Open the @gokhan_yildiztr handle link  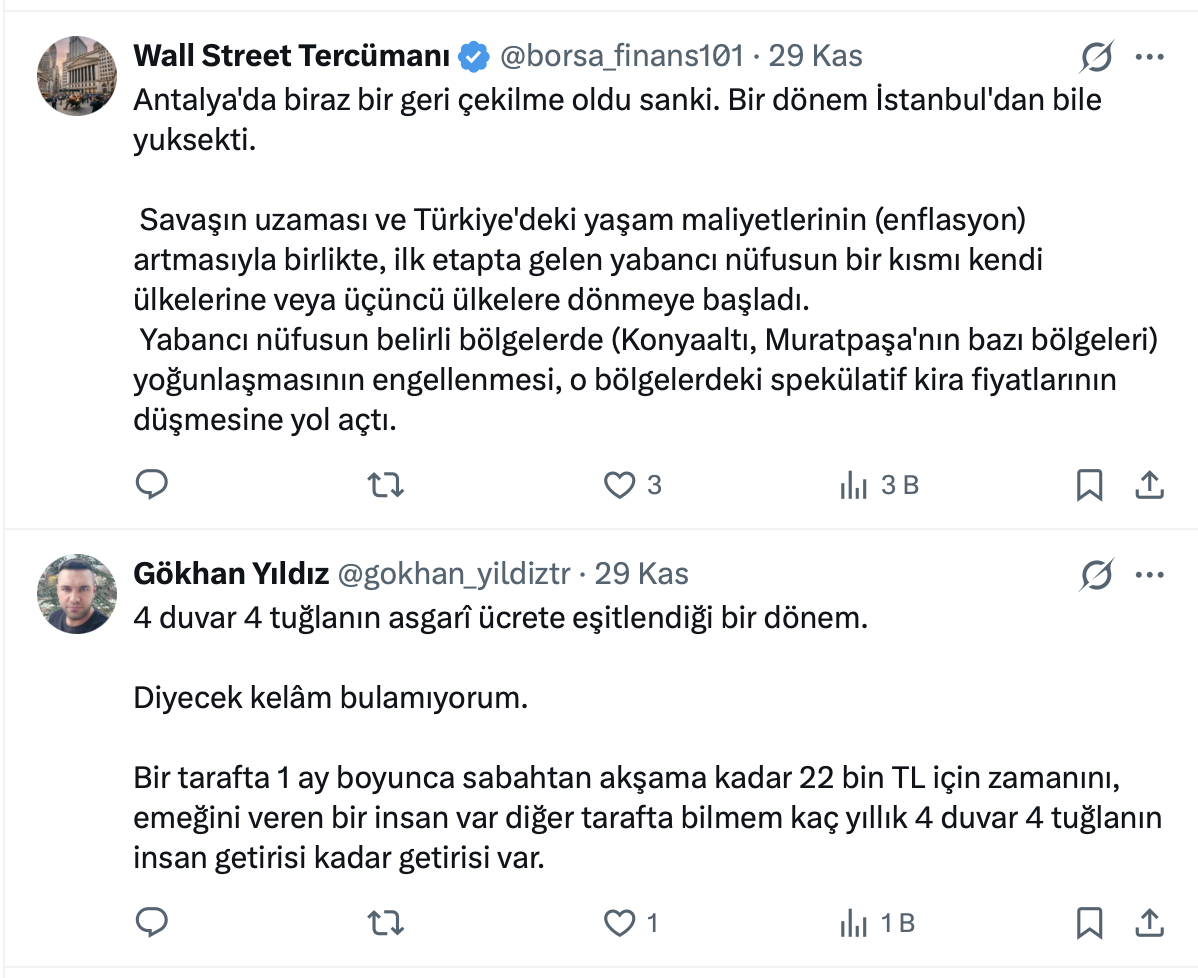(x=454, y=574)
